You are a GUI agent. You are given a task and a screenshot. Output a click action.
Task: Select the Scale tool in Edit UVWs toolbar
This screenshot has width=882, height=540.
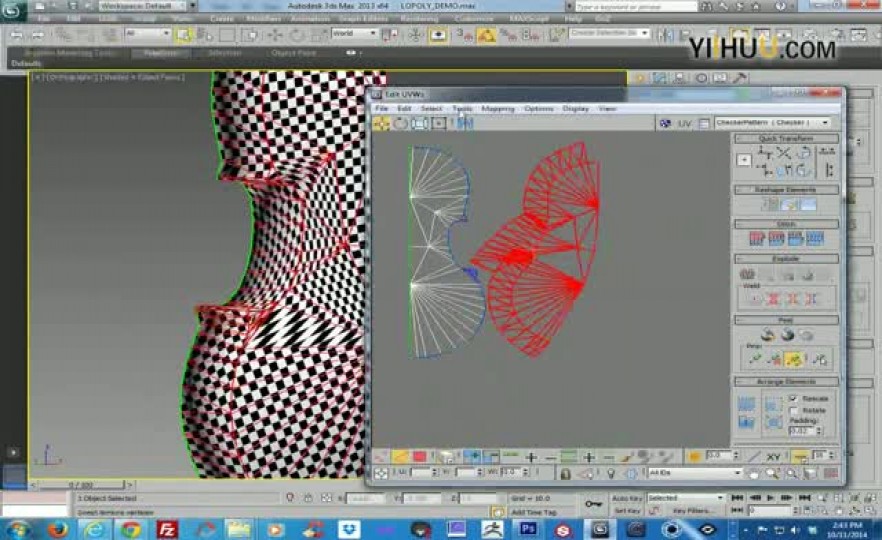pos(419,123)
